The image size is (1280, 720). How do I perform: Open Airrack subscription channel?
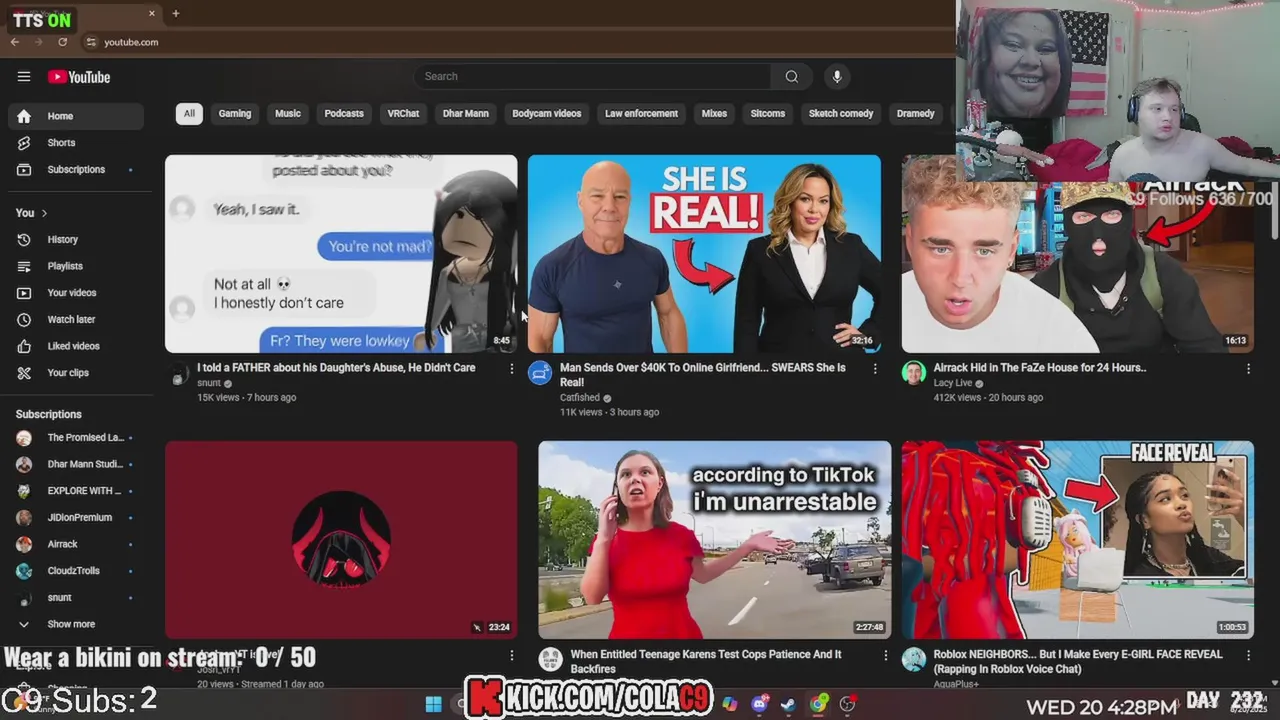click(x=76, y=544)
